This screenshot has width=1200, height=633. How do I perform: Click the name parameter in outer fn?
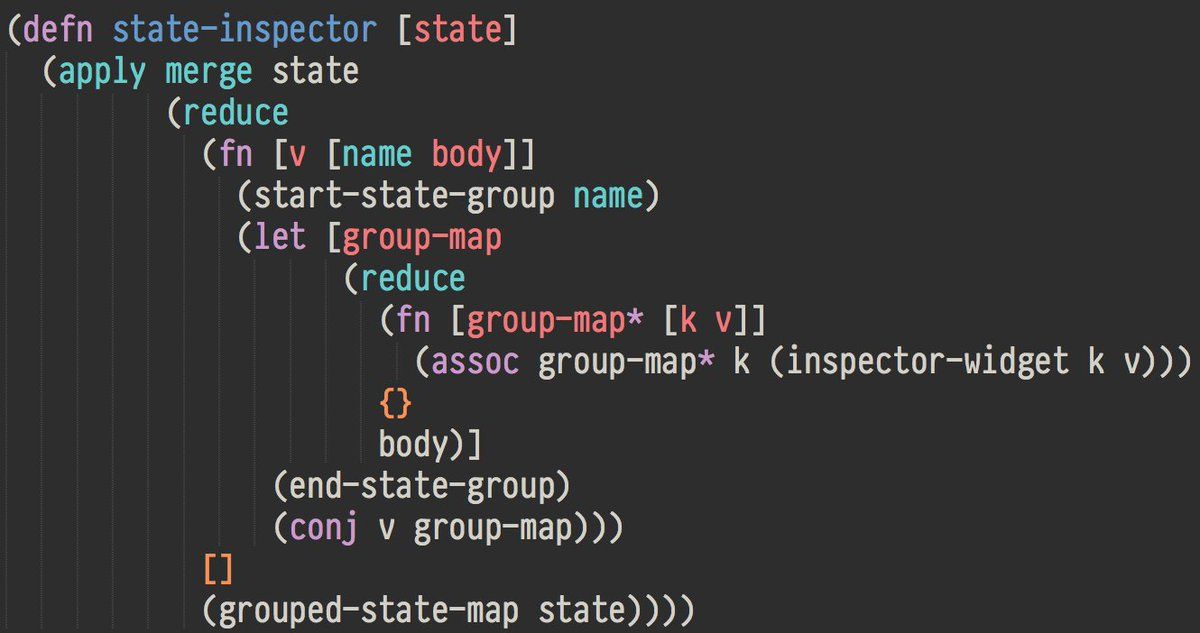(x=378, y=155)
